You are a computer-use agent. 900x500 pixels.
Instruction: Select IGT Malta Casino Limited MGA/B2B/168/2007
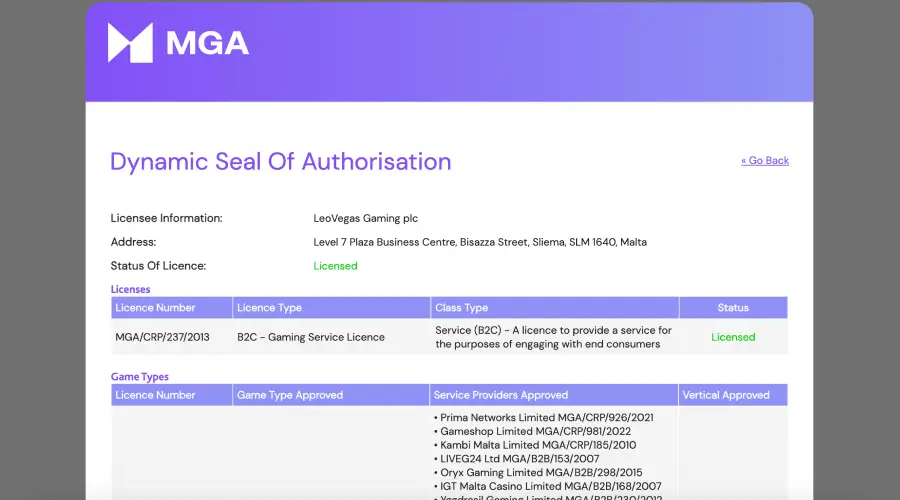point(550,486)
